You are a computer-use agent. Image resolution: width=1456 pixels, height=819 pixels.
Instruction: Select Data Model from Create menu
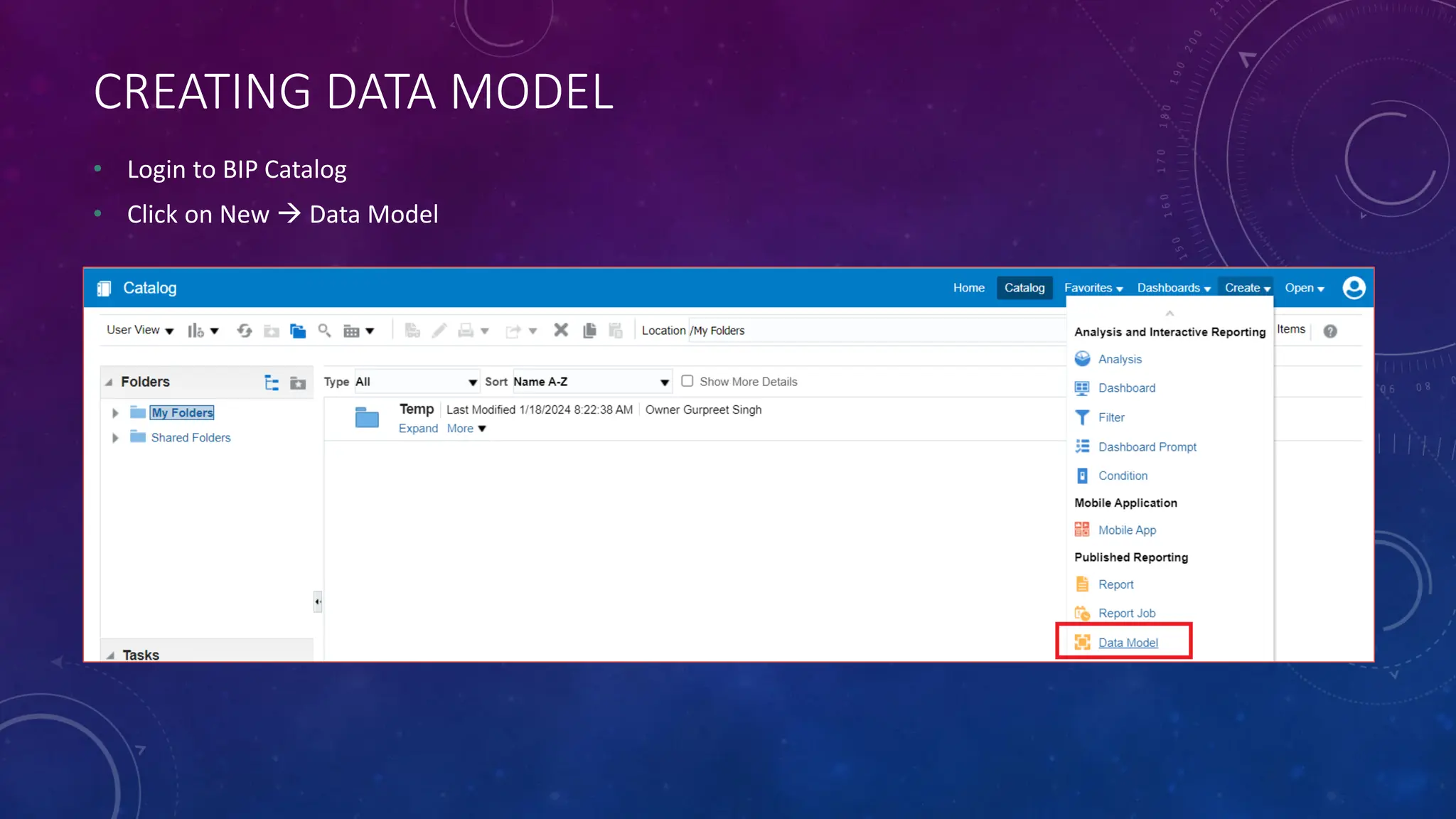coord(1128,643)
